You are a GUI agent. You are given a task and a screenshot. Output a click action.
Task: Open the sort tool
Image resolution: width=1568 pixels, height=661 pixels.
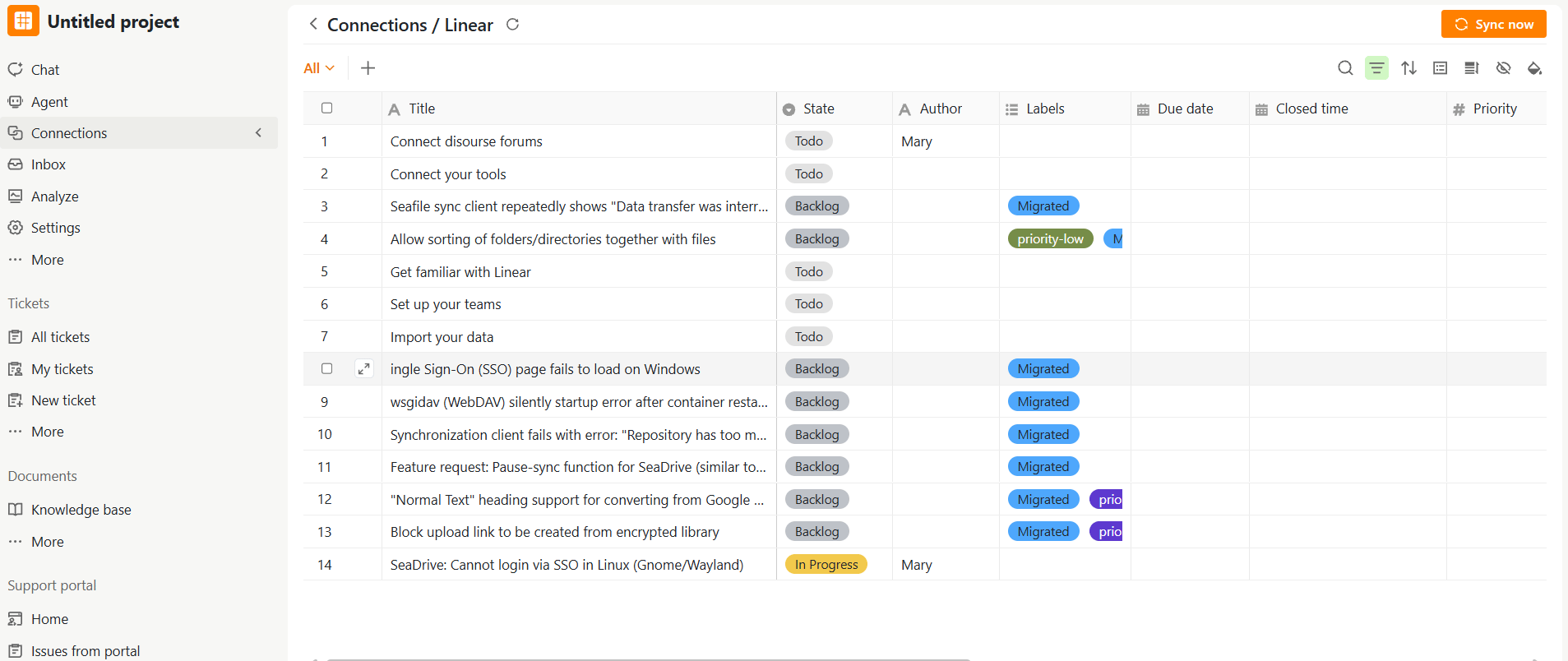pos(1408,68)
